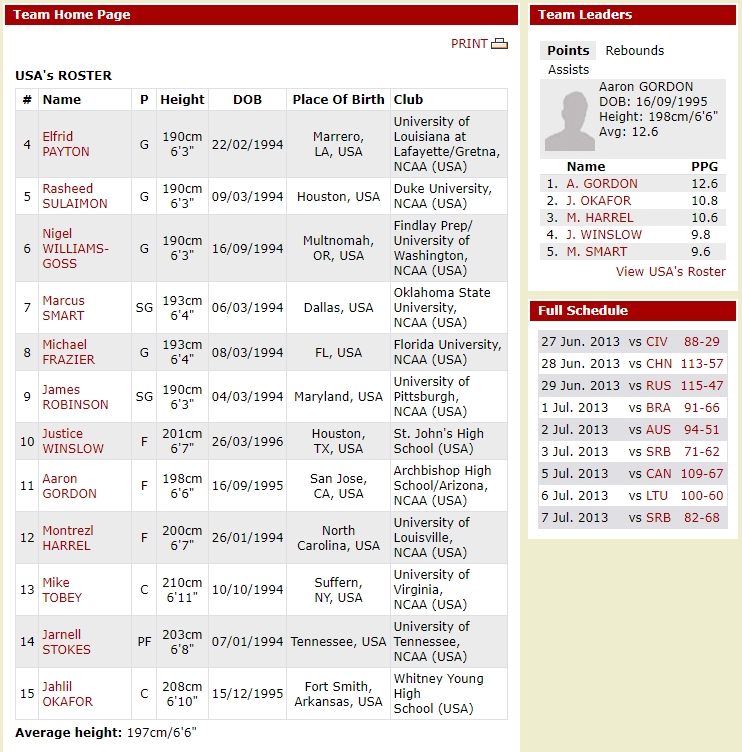Open the 82-68 final score link
The height and width of the screenshot is (752, 742).
click(702, 518)
